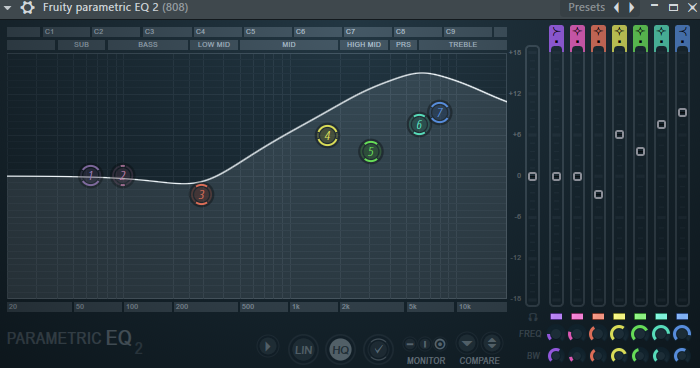Click the band 5 green FREQ knob

640,334
